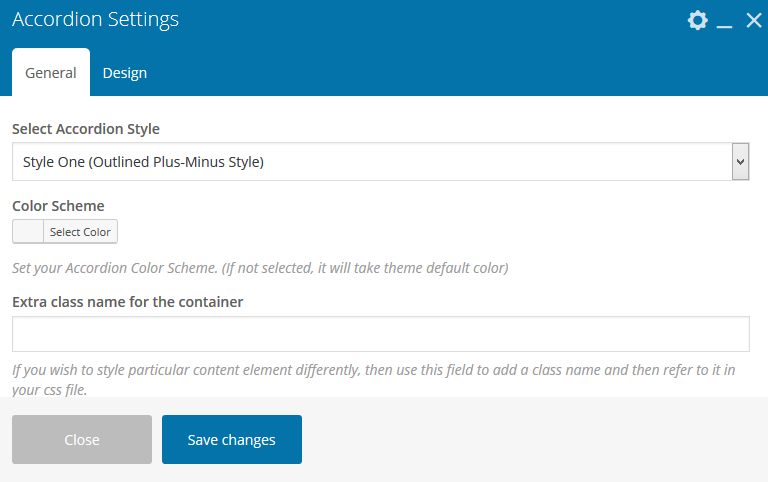
Task: Click the "Select Accordion Style" label
Action: coord(86,129)
